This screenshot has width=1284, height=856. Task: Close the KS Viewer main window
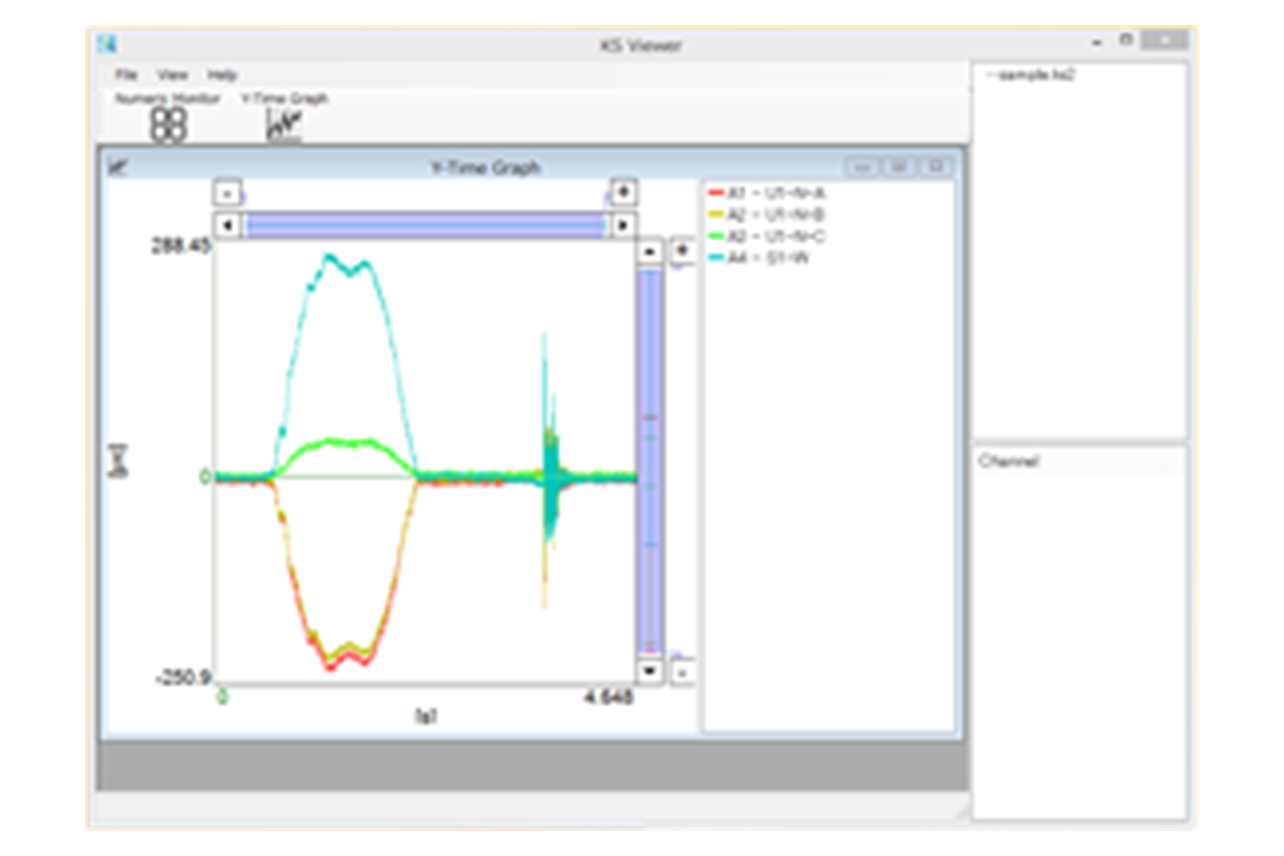click(x=1164, y=41)
